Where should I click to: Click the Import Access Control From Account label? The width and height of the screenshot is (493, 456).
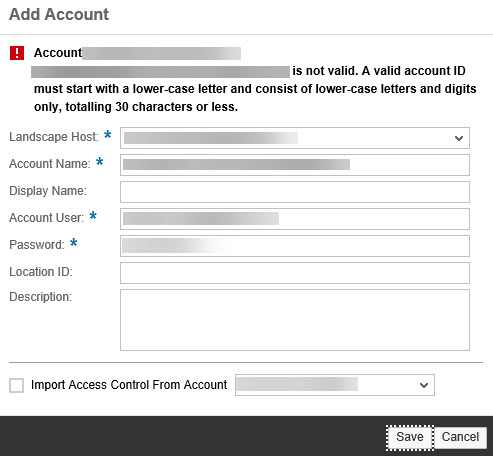pyautogui.click(x=129, y=385)
